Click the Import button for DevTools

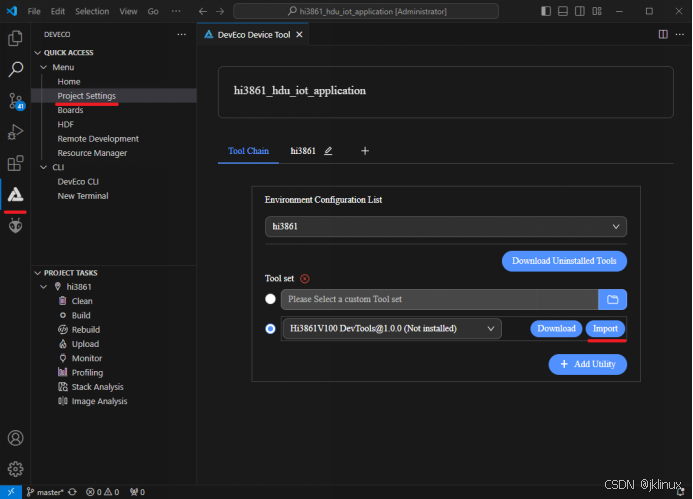click(605, 329)
